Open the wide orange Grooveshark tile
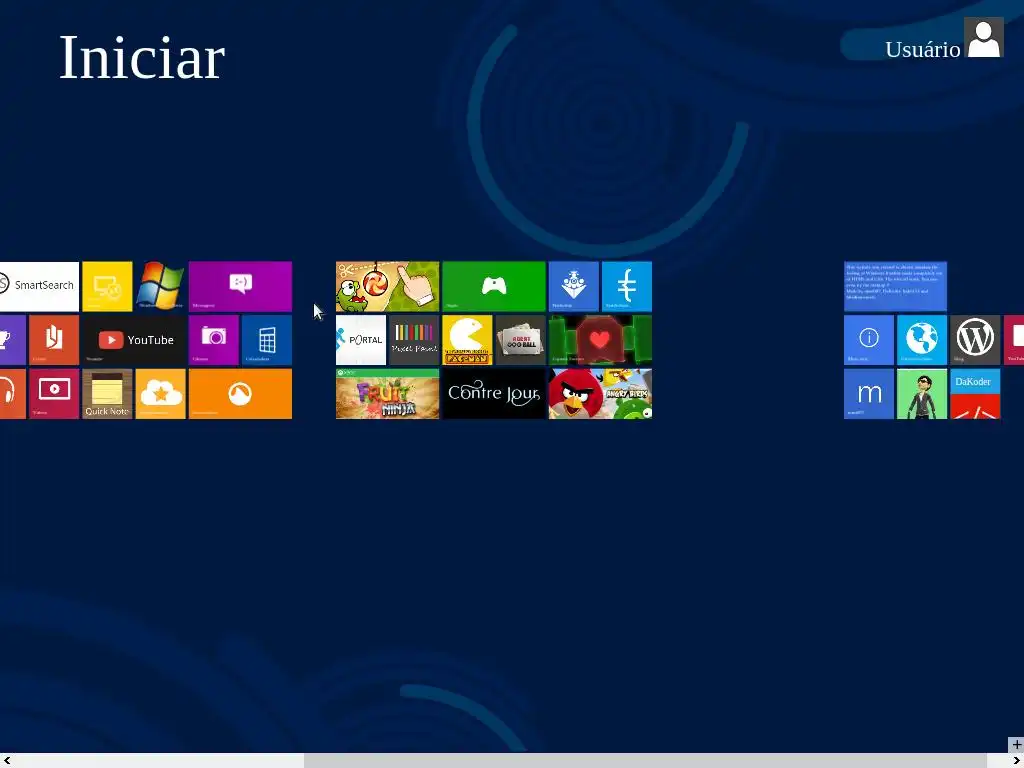1024x768 pixels. [x=240, y=394]
